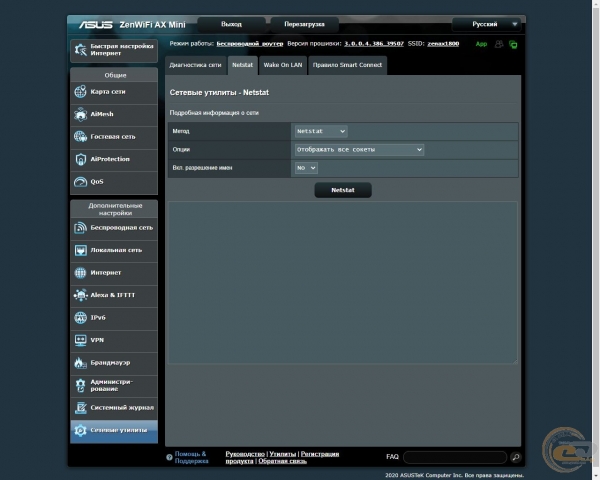Click the Помощь & Поддержка link
The image size is (600, 480).
coord(191,457)
